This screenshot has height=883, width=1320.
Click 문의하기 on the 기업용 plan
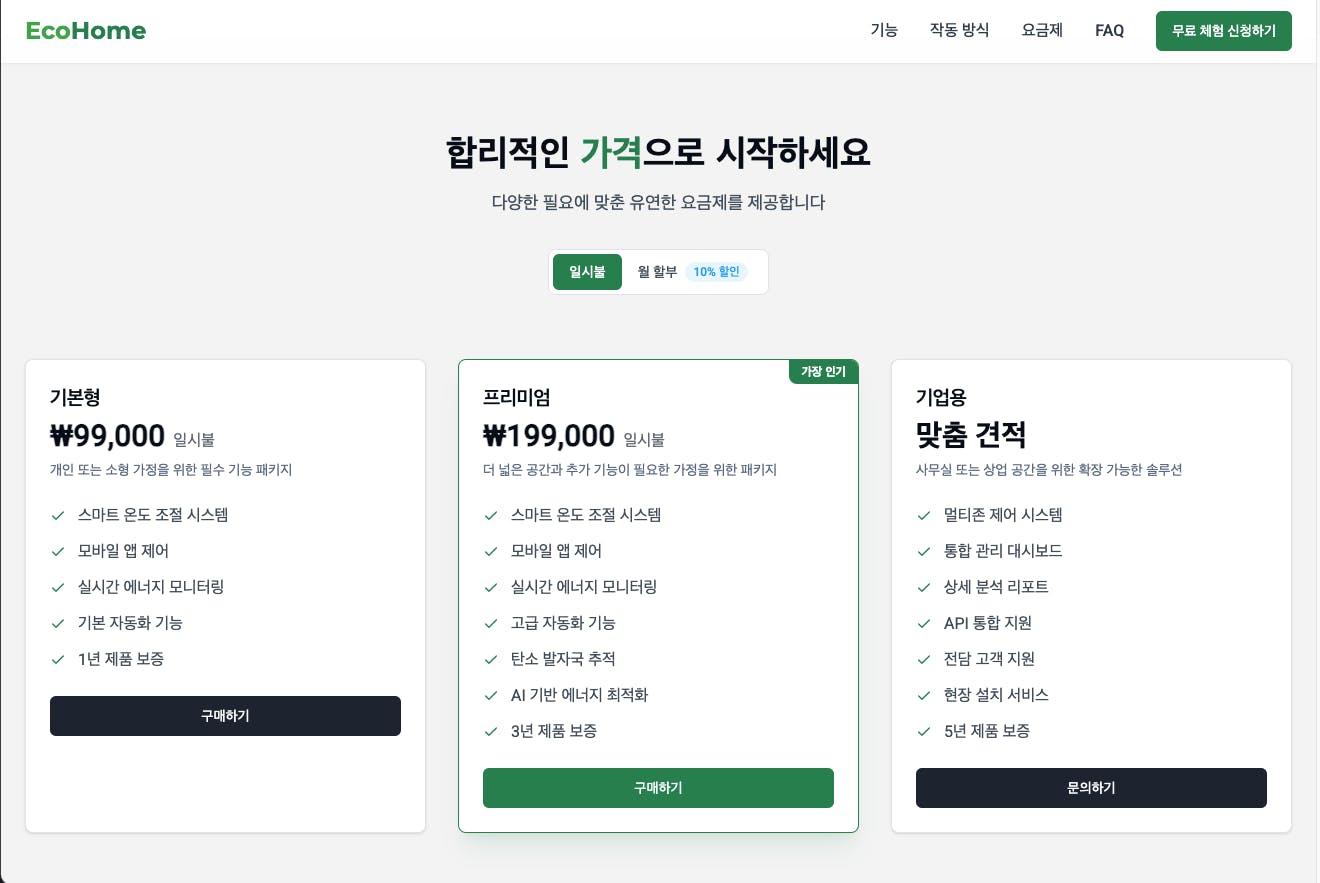pyautogui.click(x=1091, y=788)
